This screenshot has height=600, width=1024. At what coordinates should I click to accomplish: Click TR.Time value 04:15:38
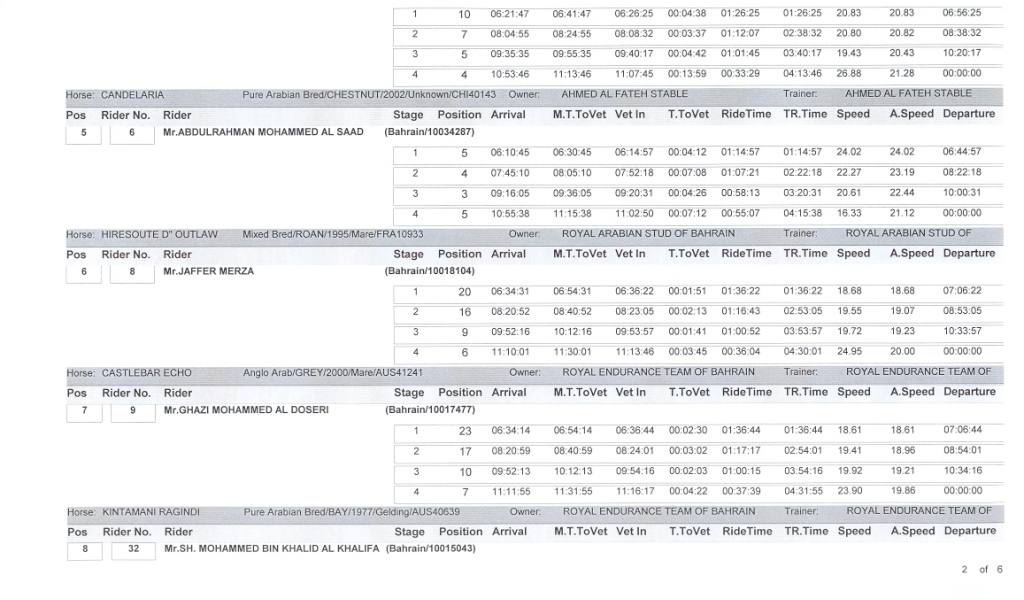803,213
